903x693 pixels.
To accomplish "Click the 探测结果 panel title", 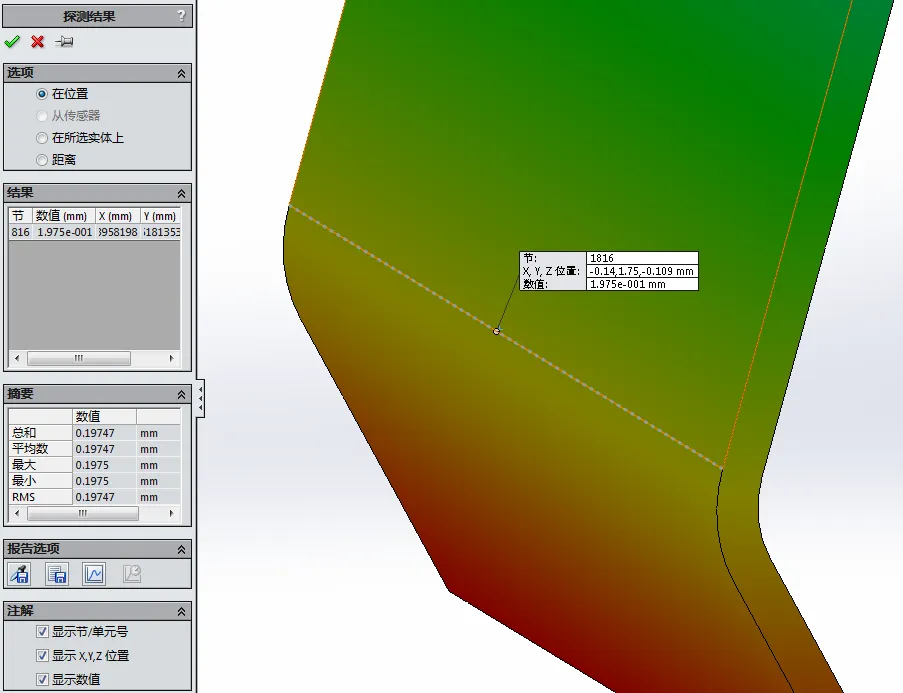I will (x=89, y=16).
